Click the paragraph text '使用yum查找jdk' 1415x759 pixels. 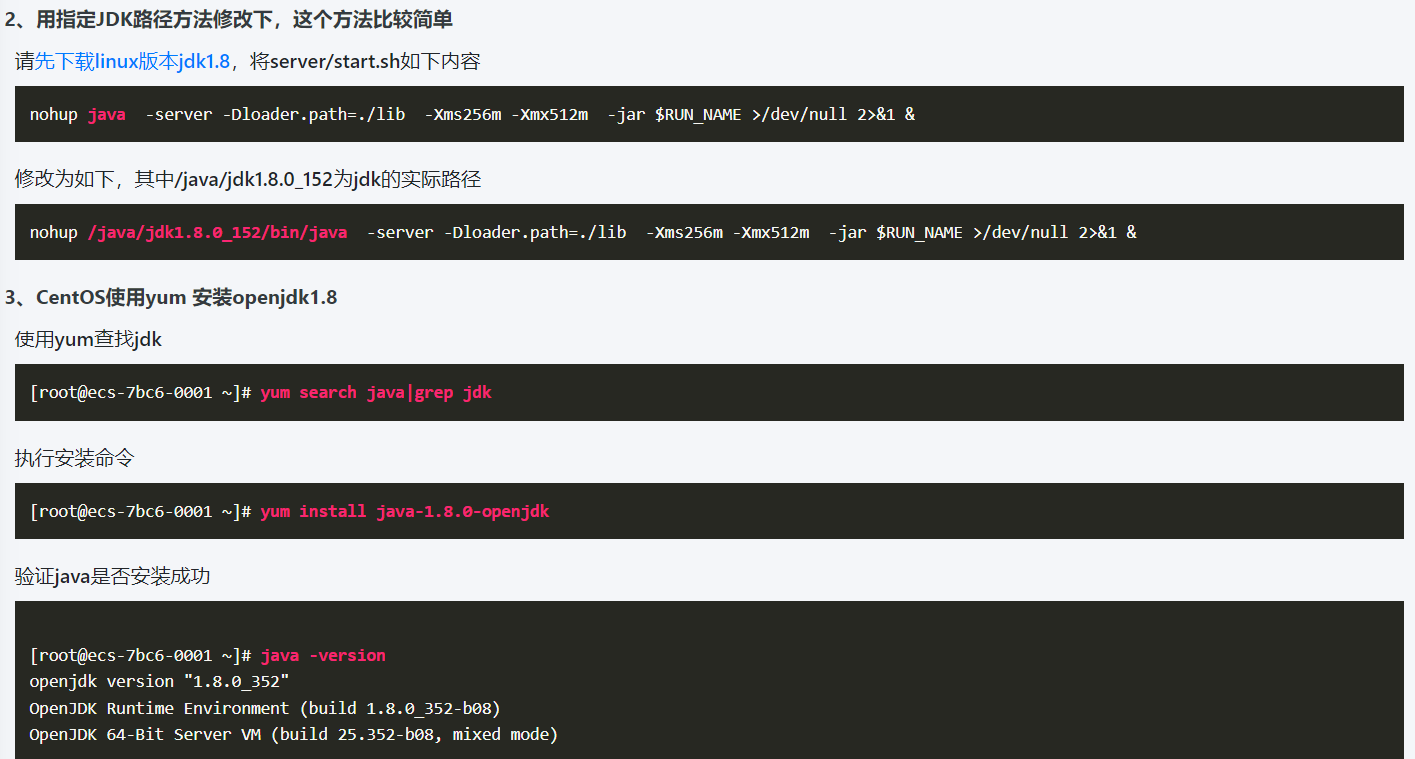(88, 340)
